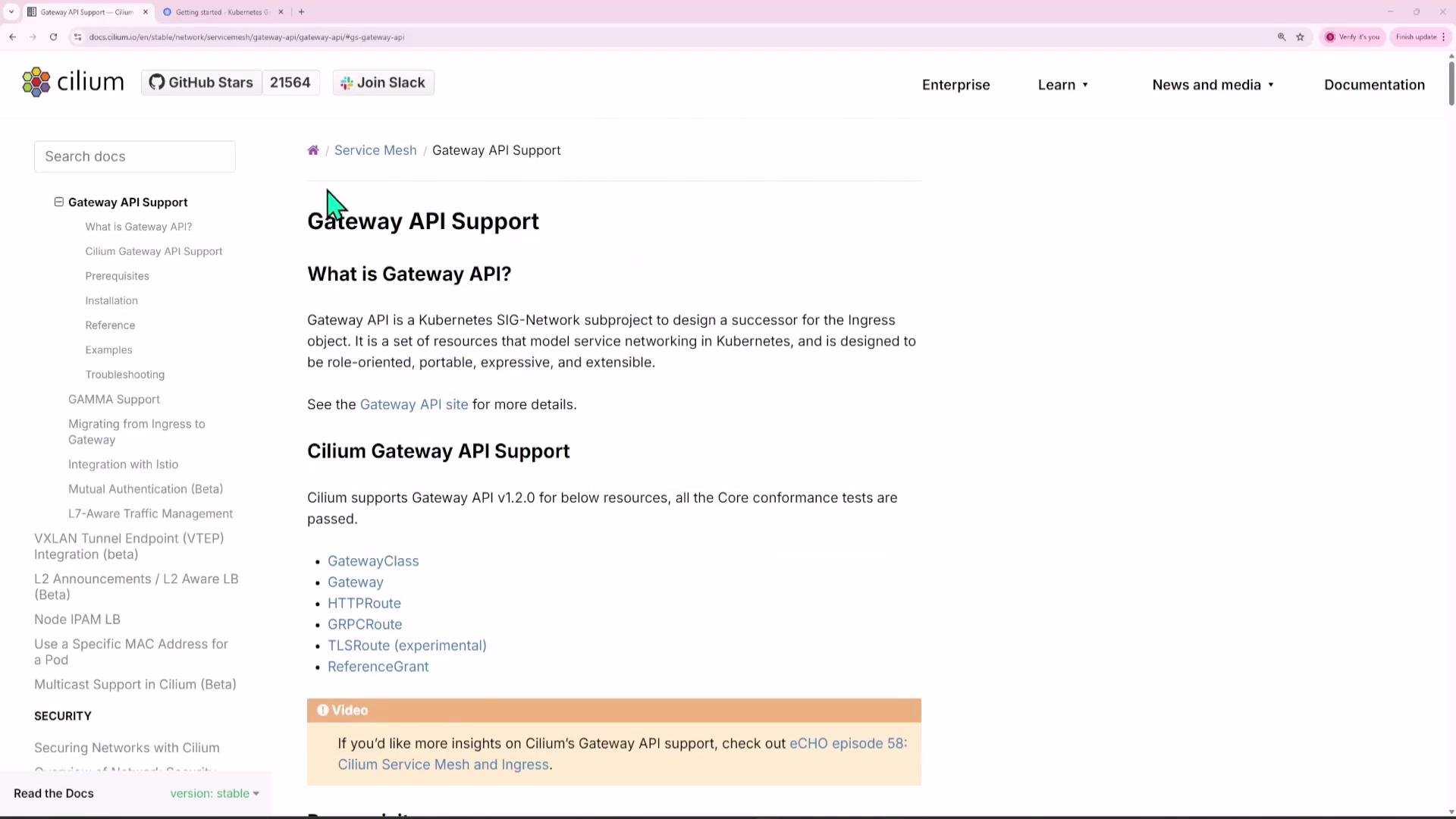Viewport: 1456px width, 819px height.
Task: Open the Gateway API site link
Action: tap(414, 404)
